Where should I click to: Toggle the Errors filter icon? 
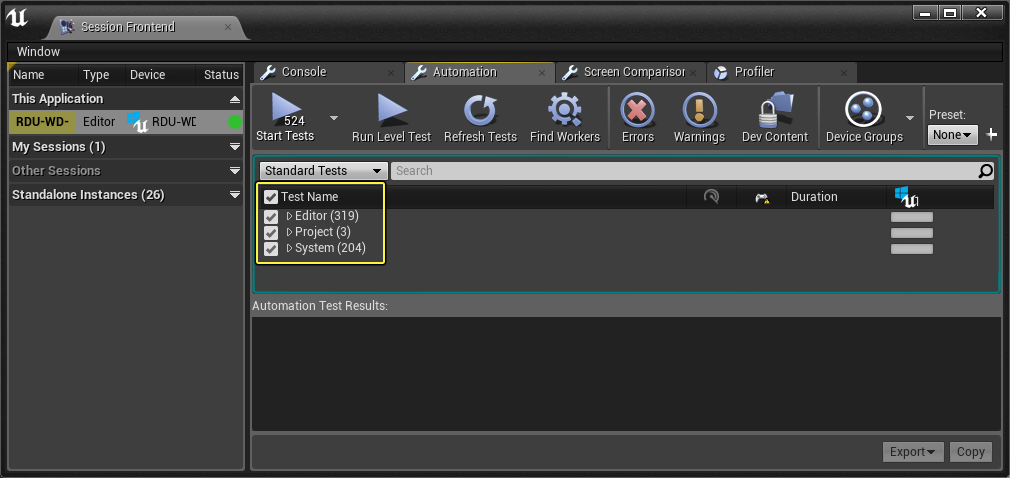pos(638,110)
